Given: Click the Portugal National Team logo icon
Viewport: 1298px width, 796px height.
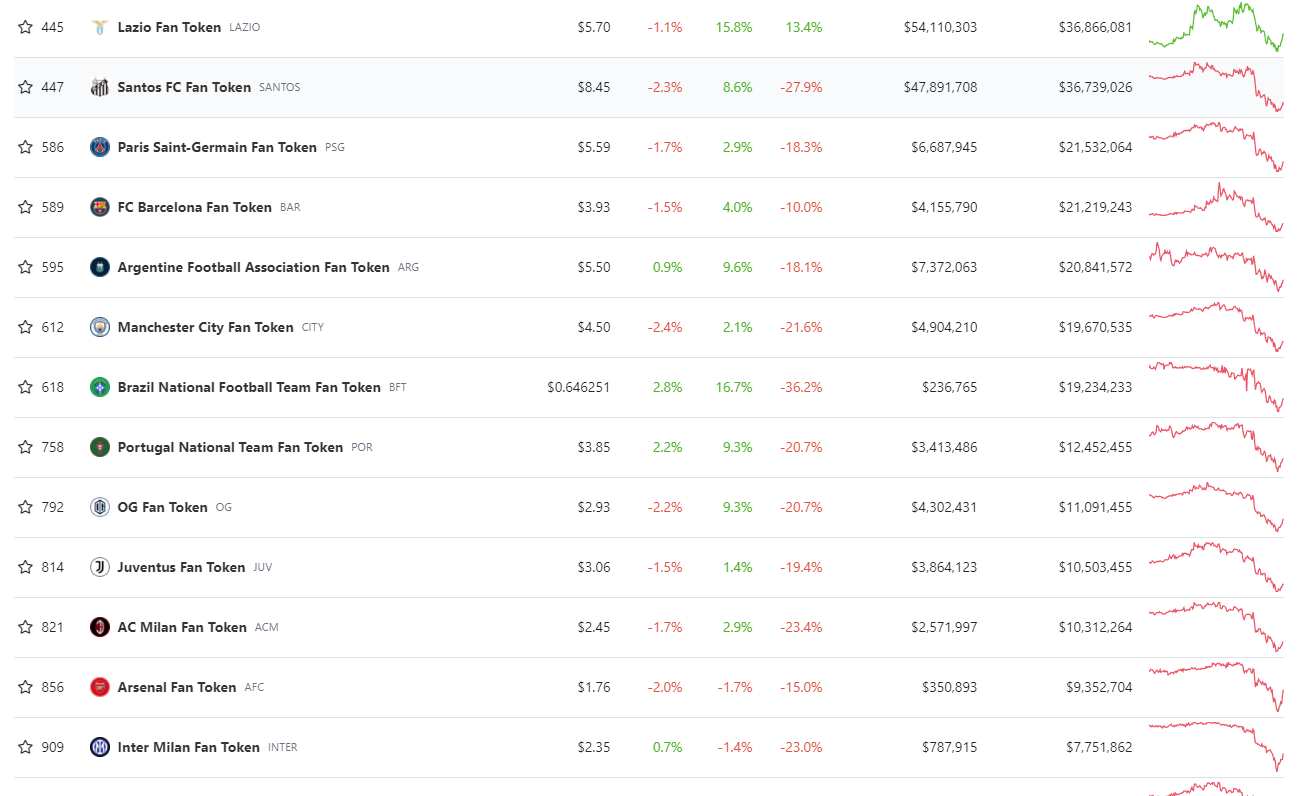Looking at the screenshot, I should [99, 447].
